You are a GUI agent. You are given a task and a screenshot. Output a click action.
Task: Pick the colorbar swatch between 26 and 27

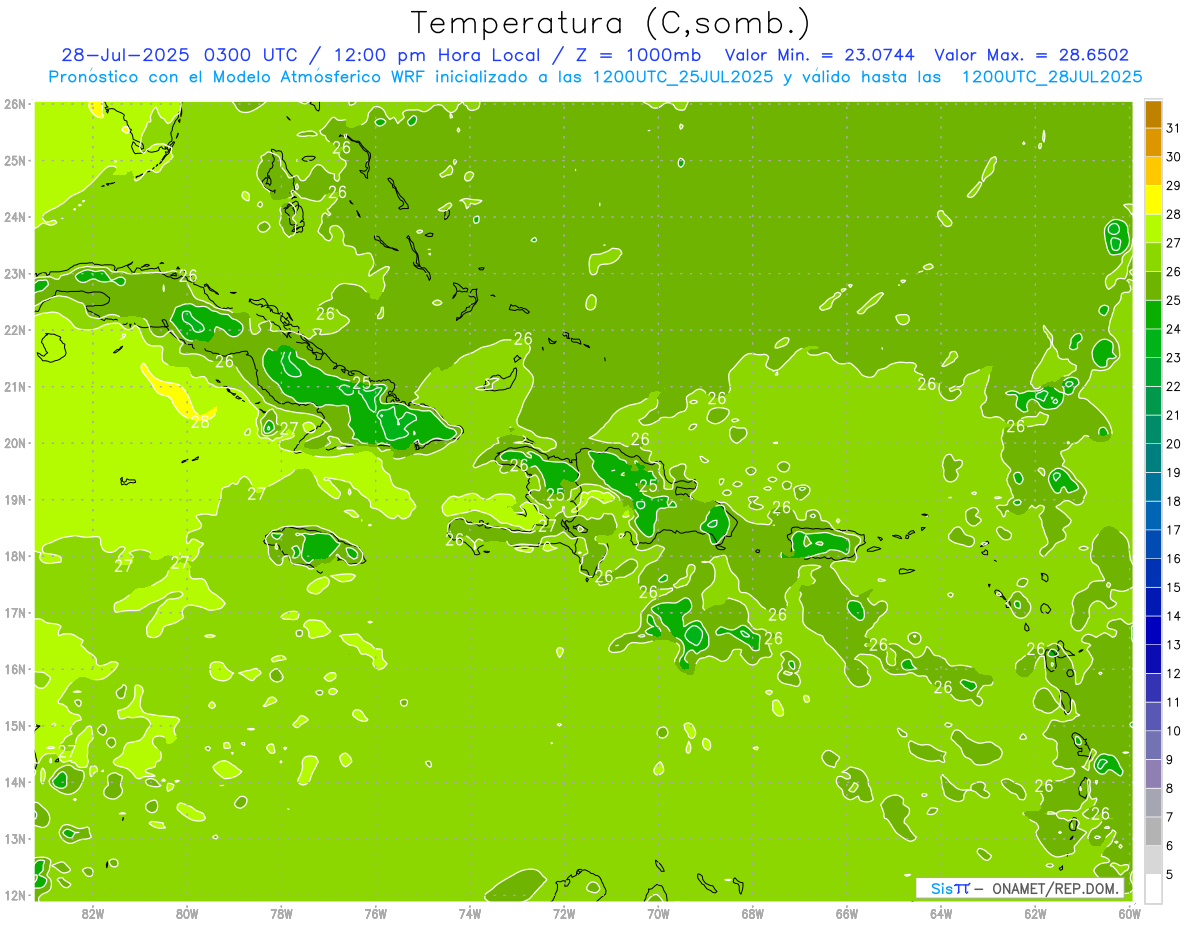pyautogui.click(x=1153, y=257)
